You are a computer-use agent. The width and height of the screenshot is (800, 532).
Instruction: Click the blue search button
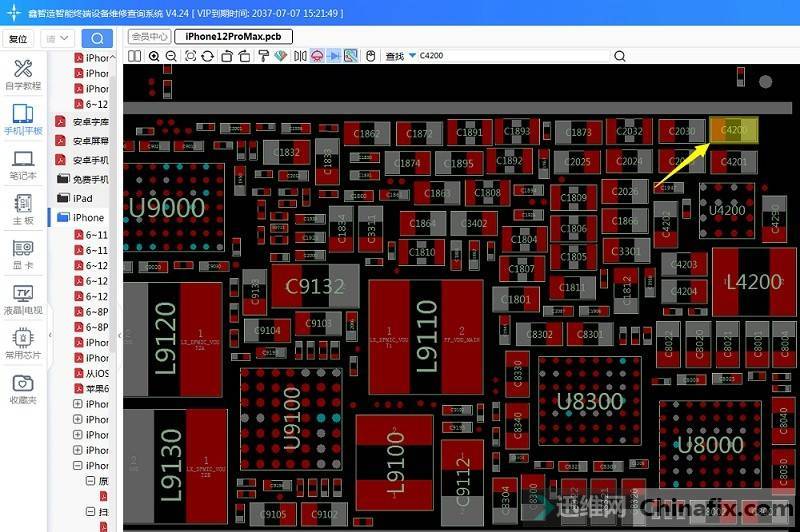[x=96, y=39]
